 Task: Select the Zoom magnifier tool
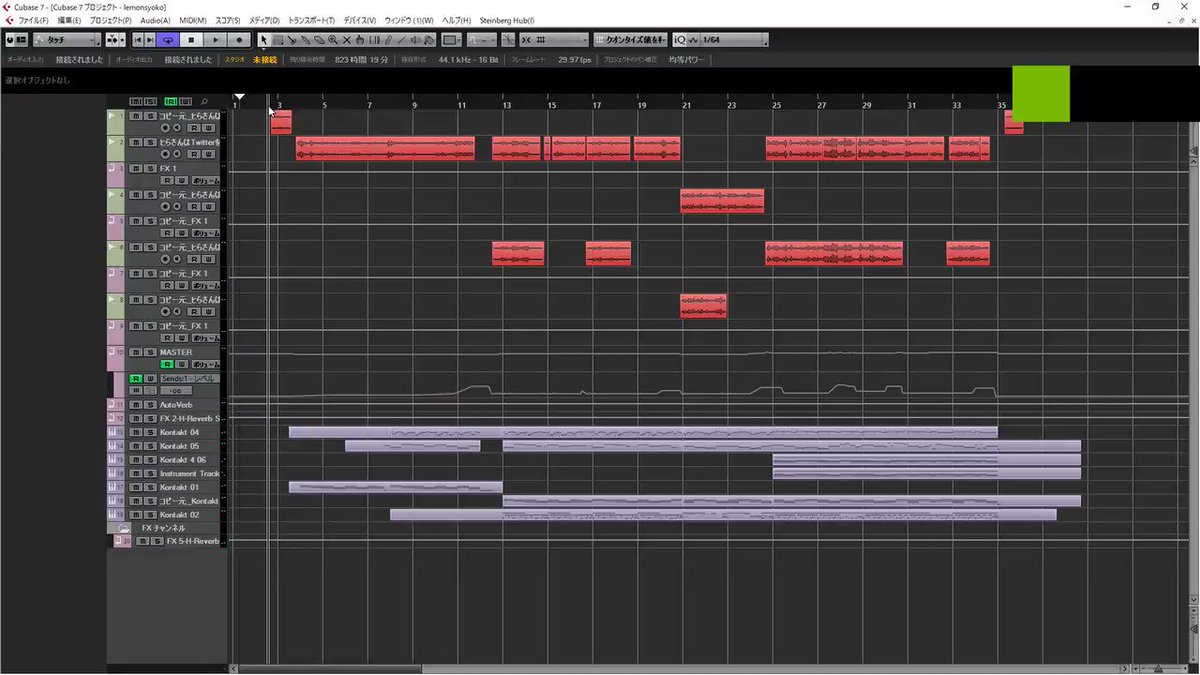click(x=332, y=40)
